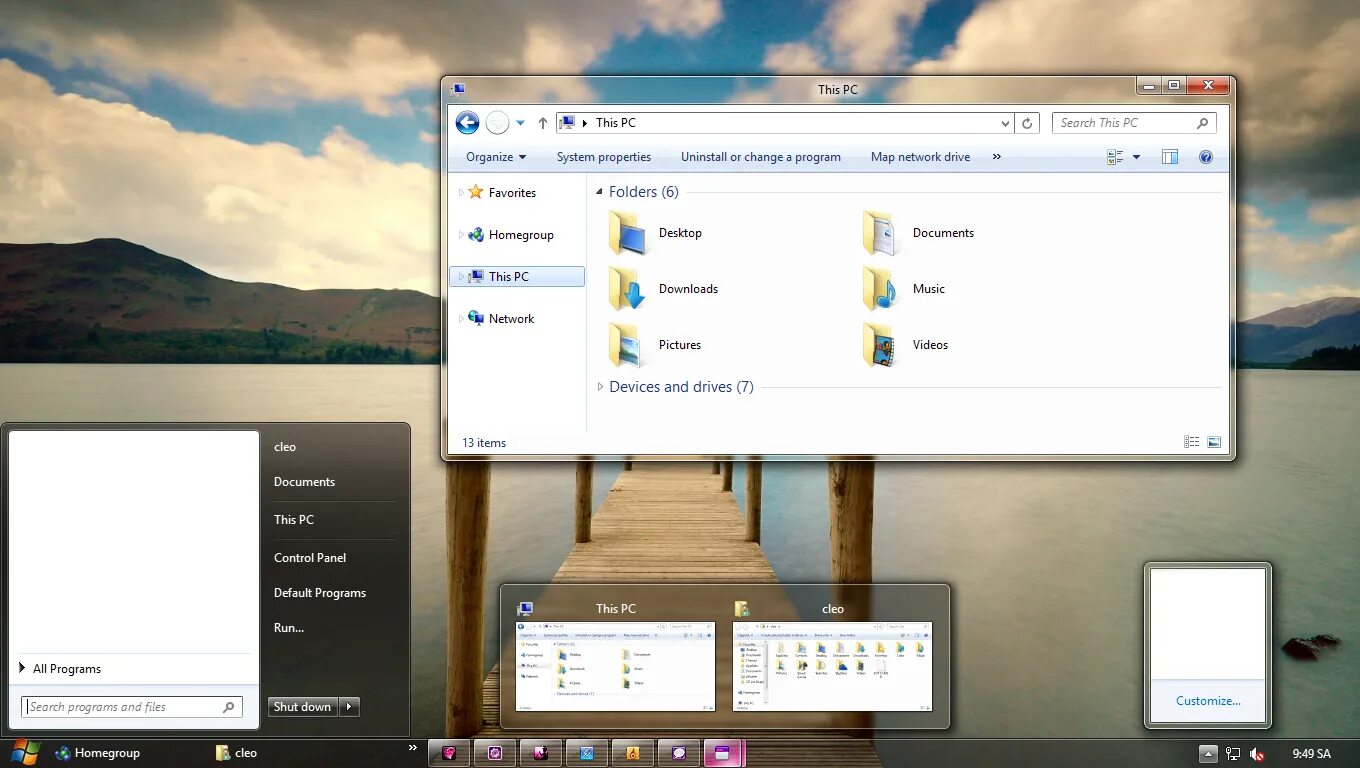Click the volume speaker icon in the tray
This screenshot has width=1360, height=768.
(x=1257, y=753)
